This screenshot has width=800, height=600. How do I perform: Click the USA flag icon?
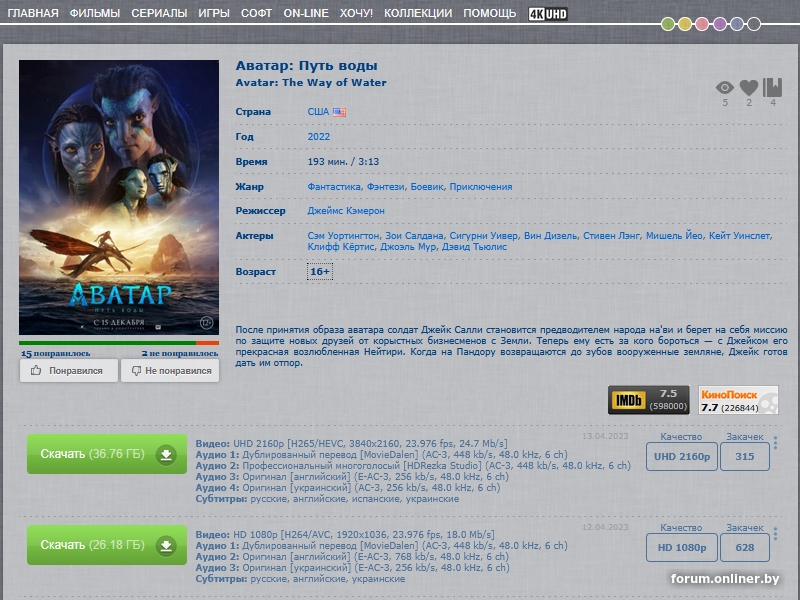(339, 112)
